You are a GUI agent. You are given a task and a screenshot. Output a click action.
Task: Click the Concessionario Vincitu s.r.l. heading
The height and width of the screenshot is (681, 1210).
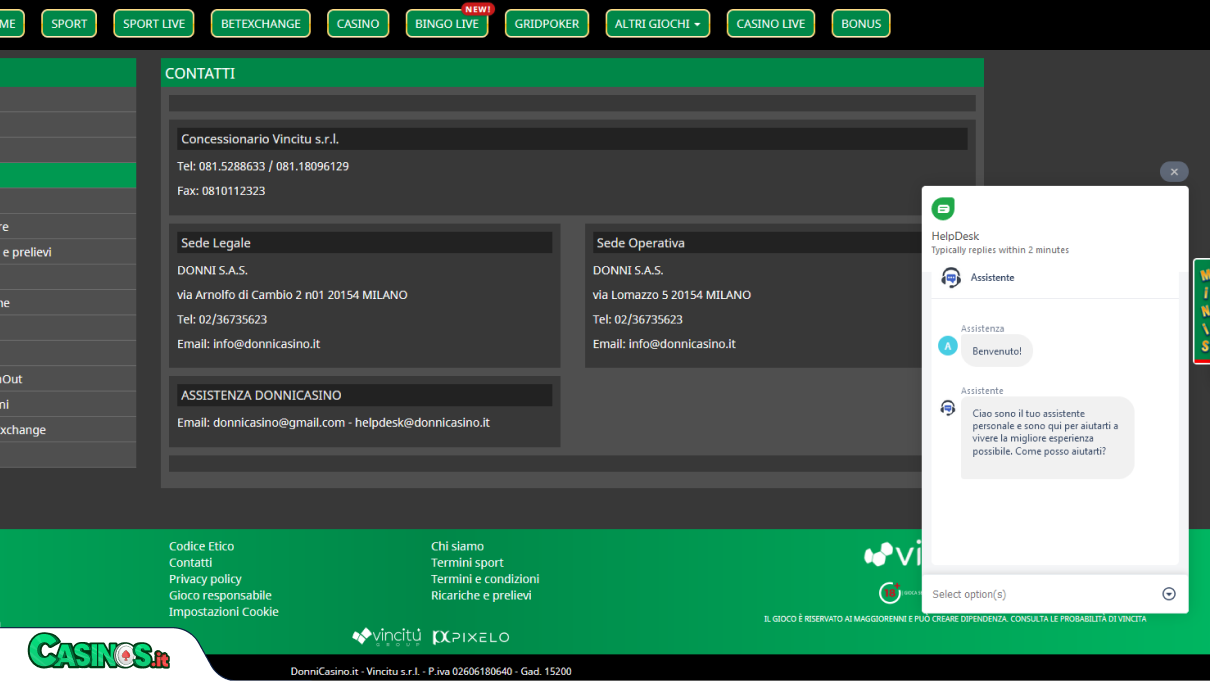pyautogui.click(x=572, y=139)
